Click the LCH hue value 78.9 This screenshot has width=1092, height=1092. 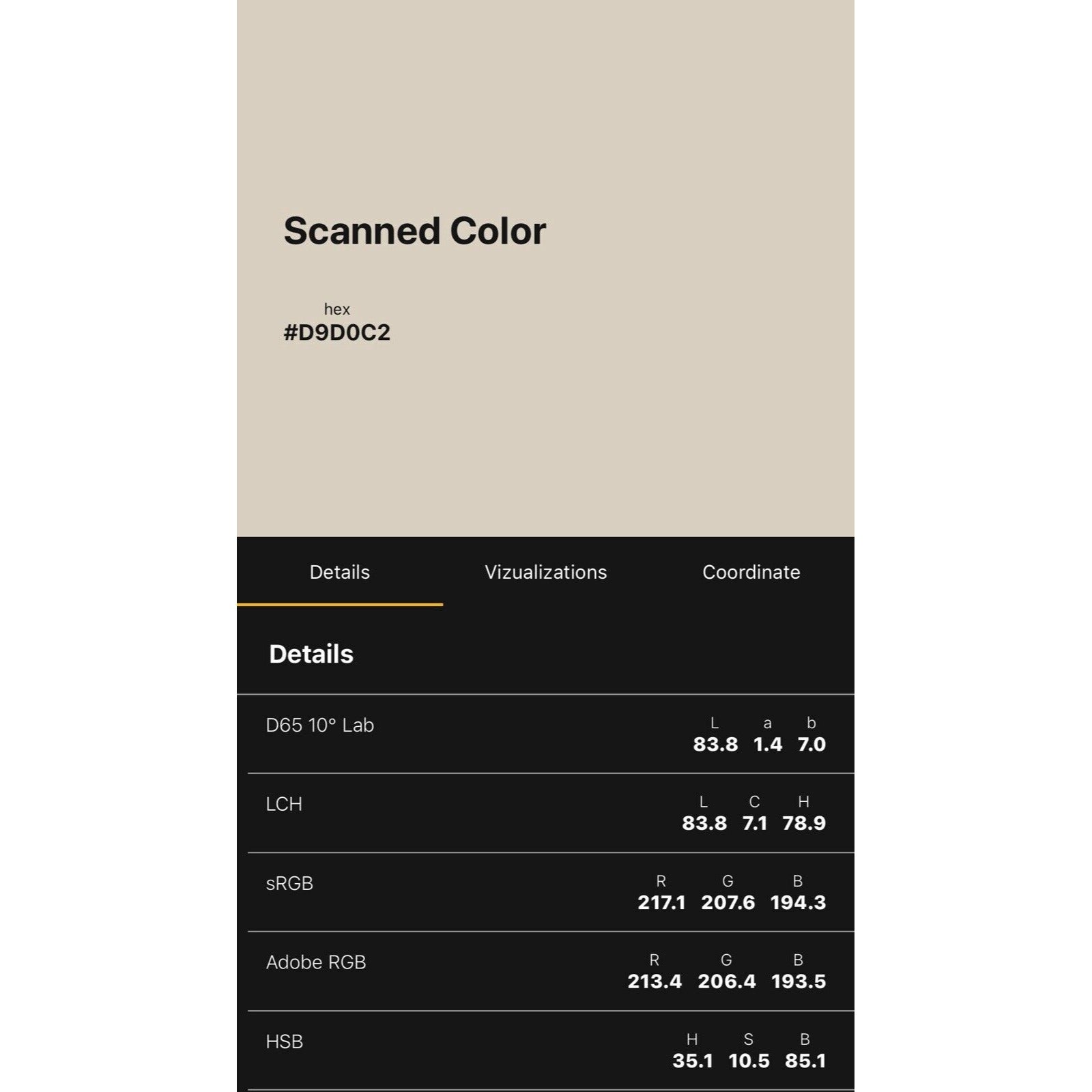coord(804,823)
